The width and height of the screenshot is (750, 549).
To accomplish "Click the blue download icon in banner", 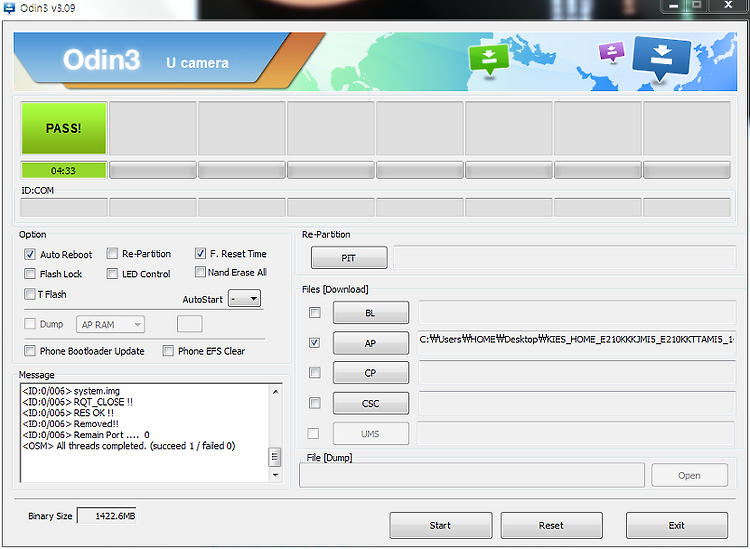I will coord(662,58).
